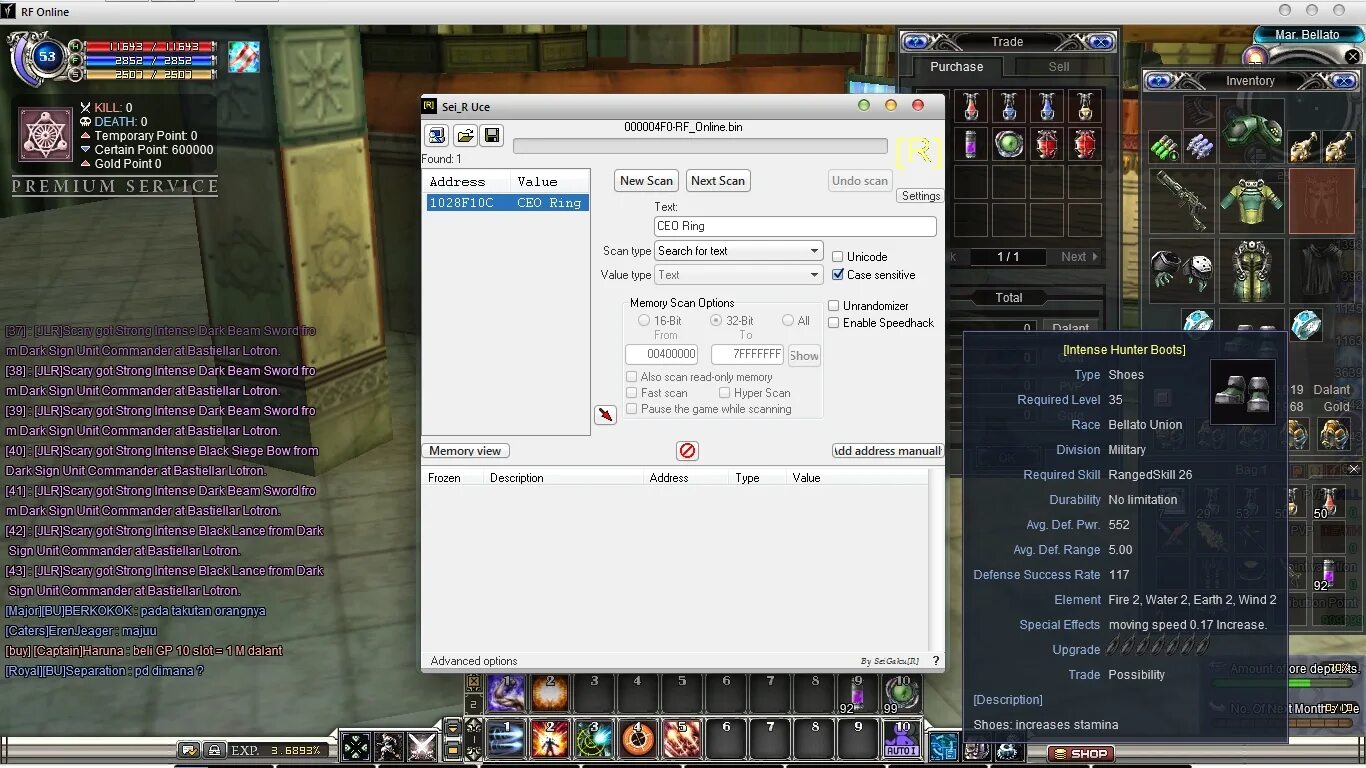This screenshot has height=768, width=1366.
Task: Select the rifle weapon in Inventory
Action: click(1181, 200)
